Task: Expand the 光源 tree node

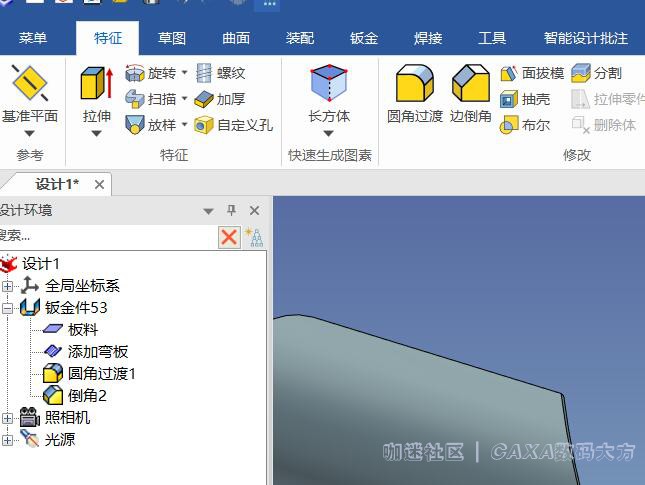Action: (7, 440)
